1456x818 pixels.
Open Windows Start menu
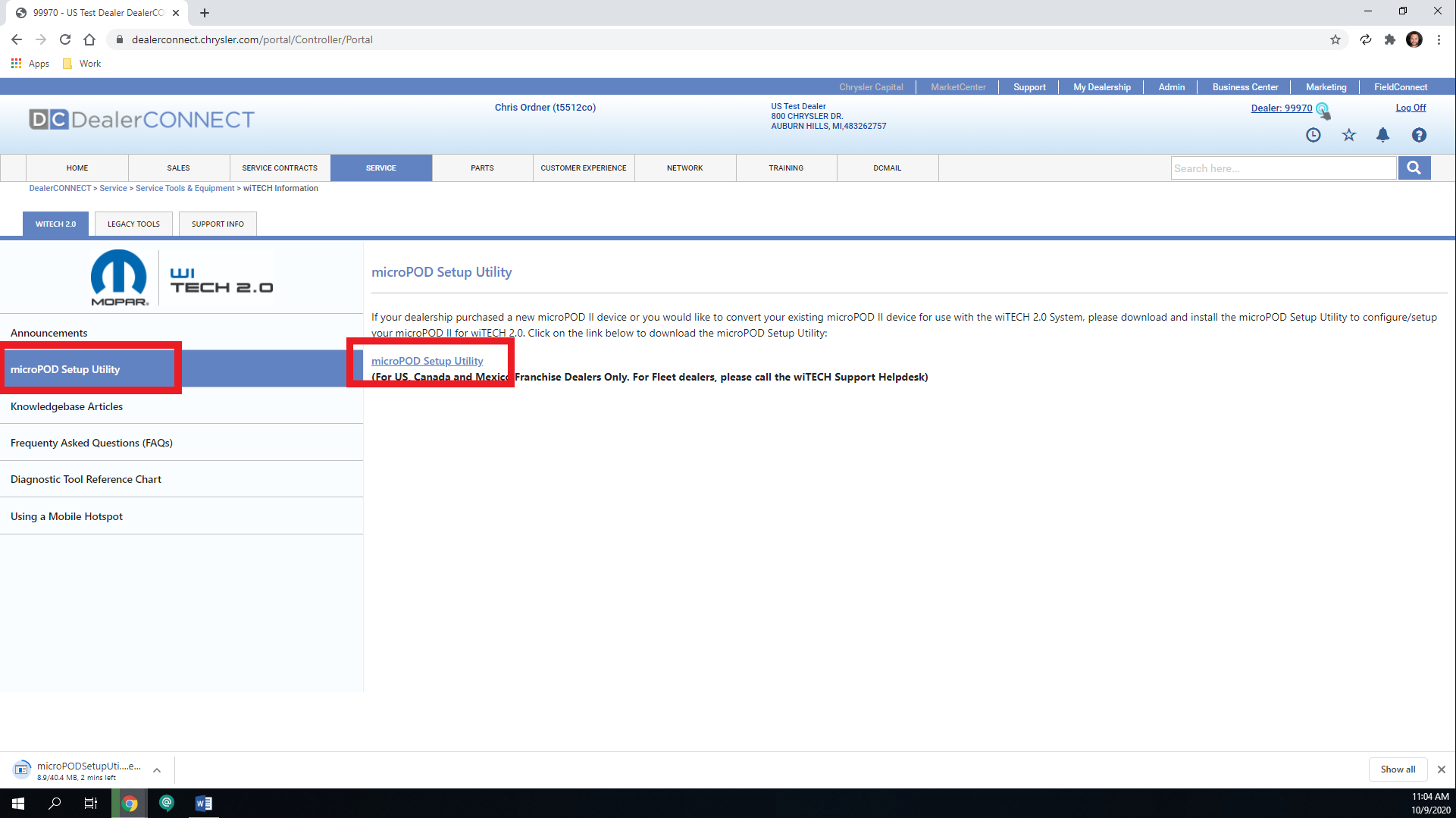coord(18,804)
